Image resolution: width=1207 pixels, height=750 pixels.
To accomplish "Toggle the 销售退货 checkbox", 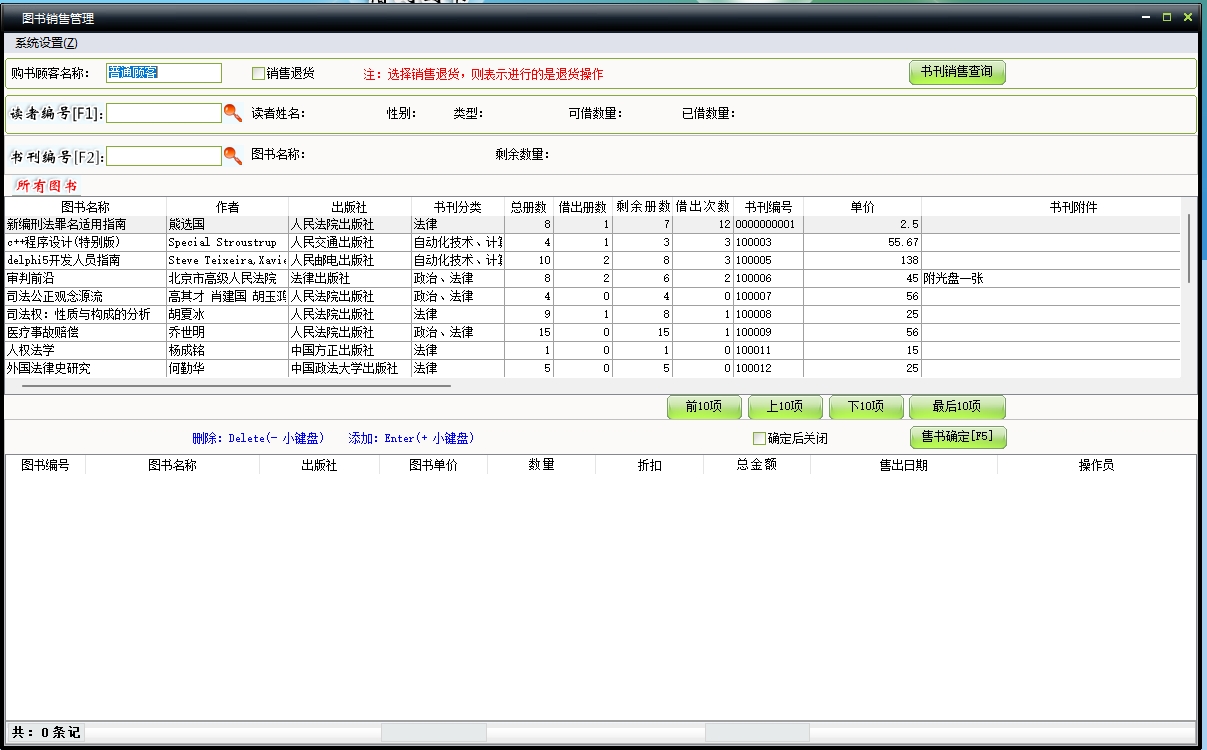I will click(x=258, y=73).
